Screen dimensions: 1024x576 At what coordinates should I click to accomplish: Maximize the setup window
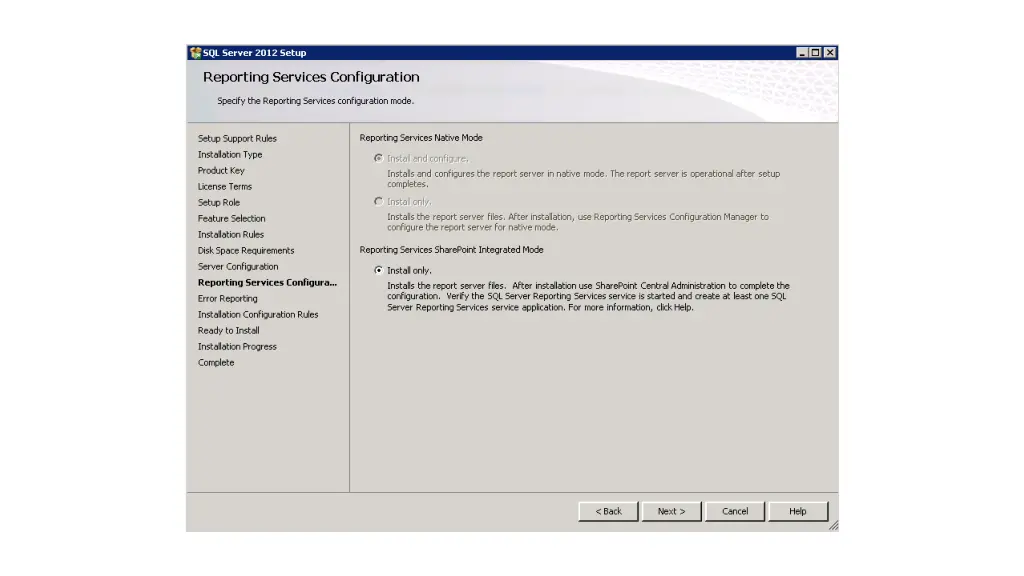pyautogui.click(x=816, y=53)
